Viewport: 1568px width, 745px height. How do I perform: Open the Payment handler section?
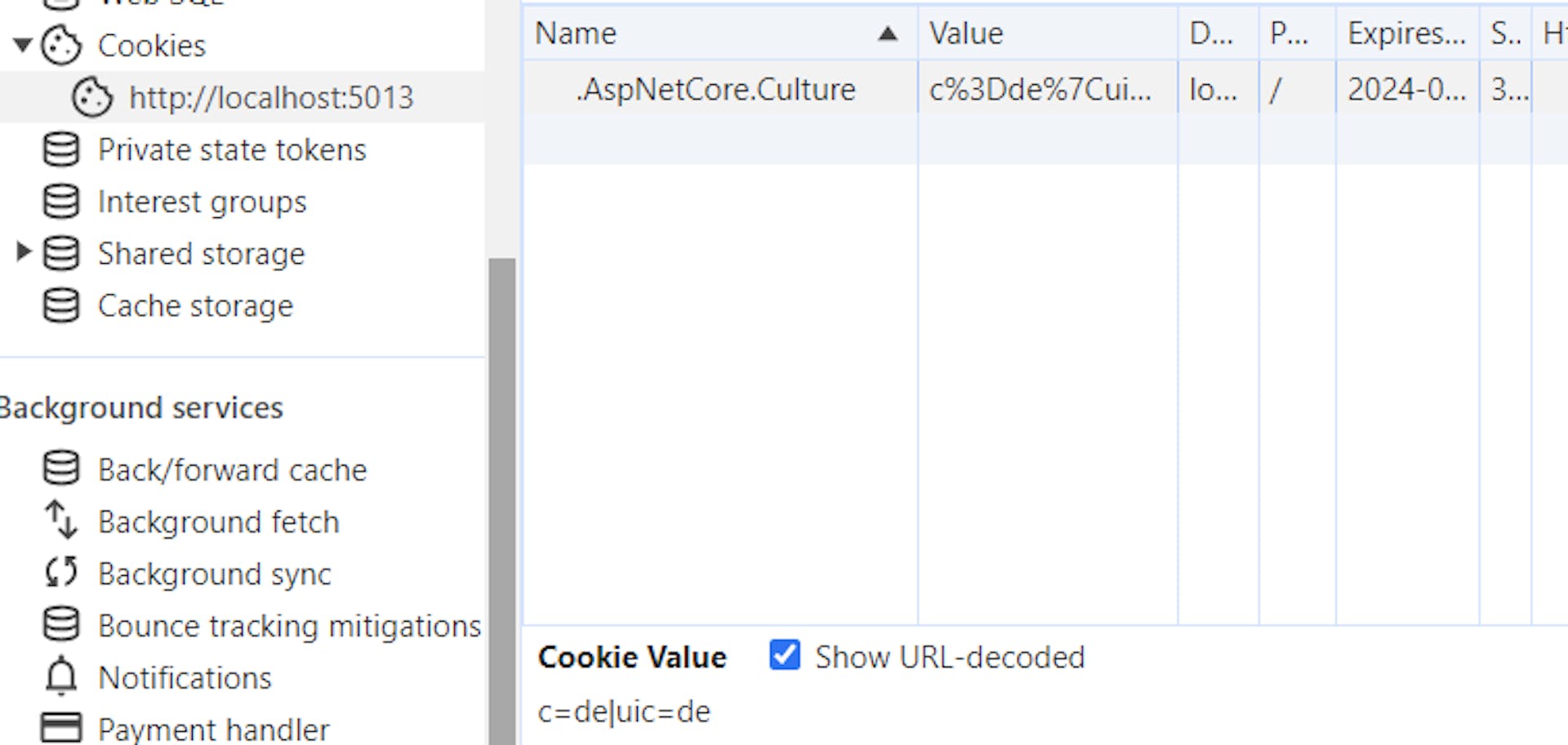click(x=213, y=727)
